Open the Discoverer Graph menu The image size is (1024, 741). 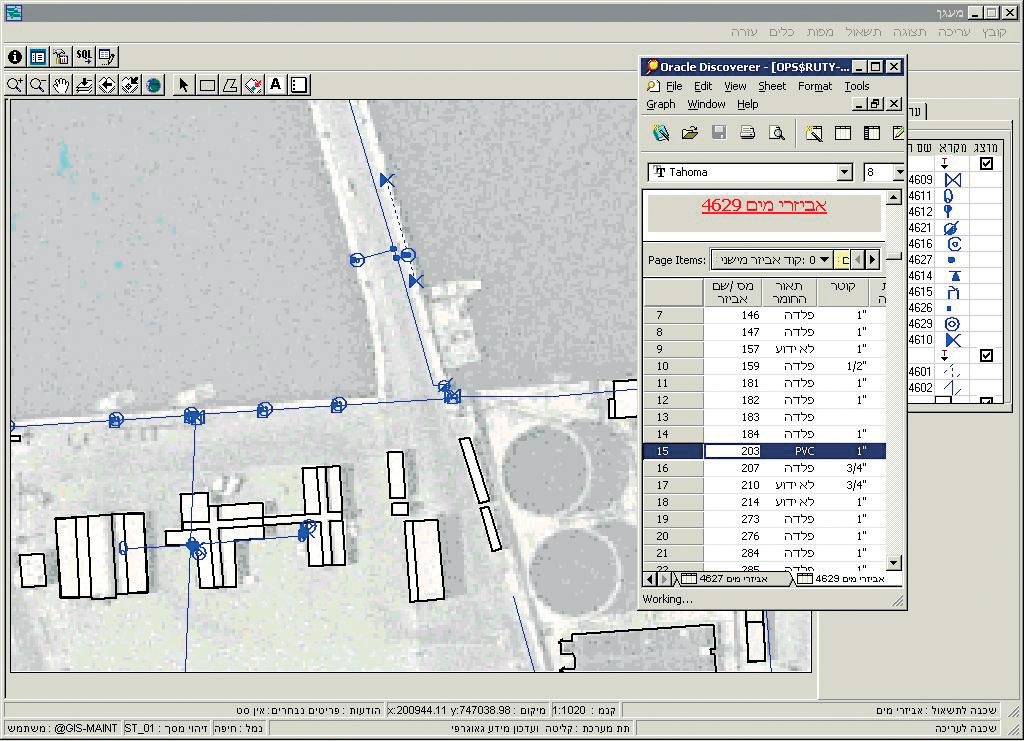click(x=661, y=104)
